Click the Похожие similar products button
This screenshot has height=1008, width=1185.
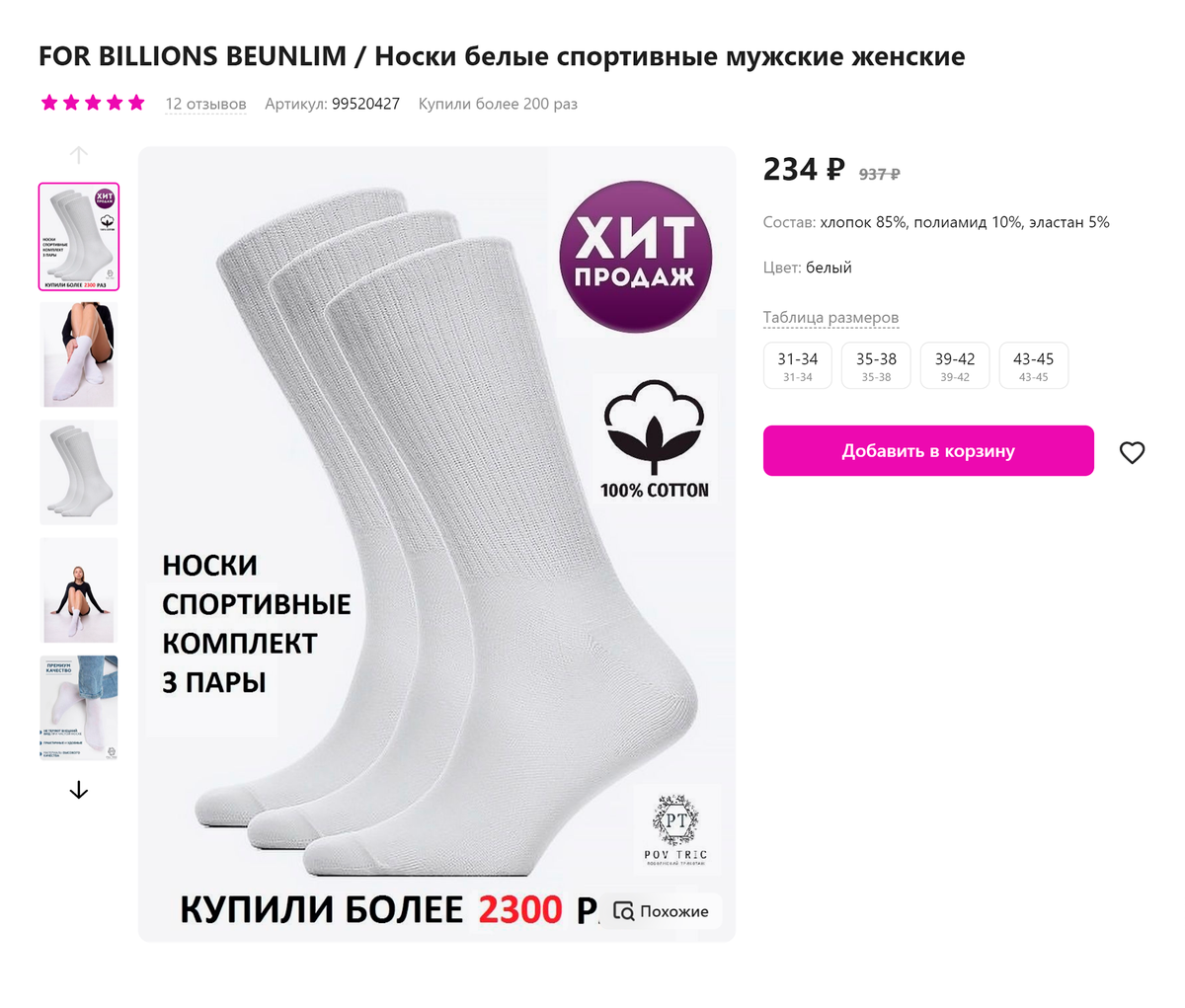tap(662, 911)
